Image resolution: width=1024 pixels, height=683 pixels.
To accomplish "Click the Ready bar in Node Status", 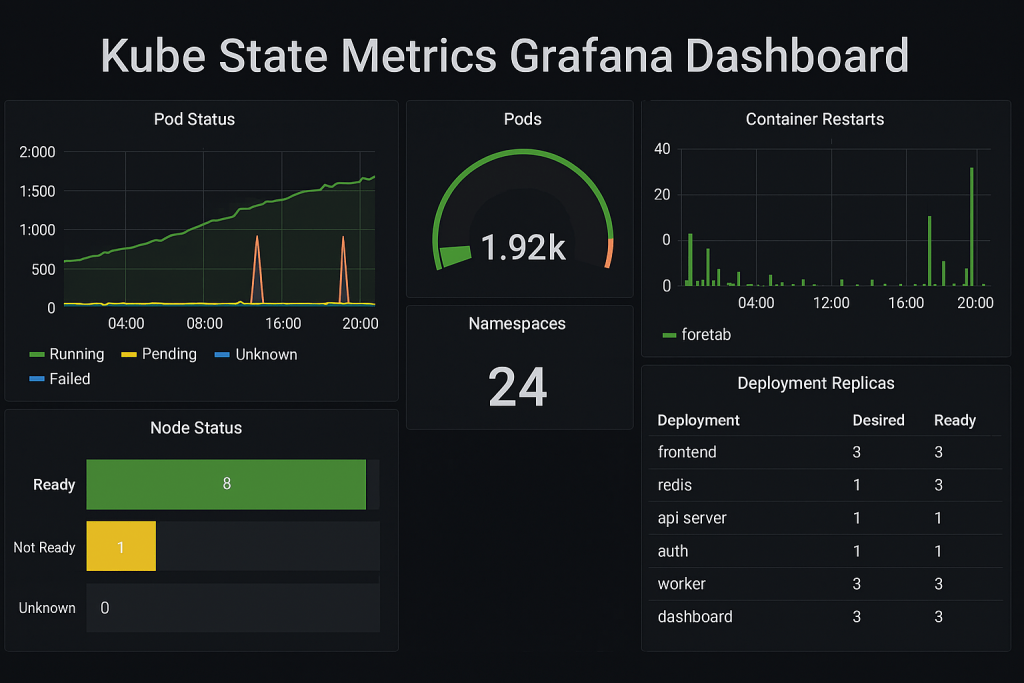I will pyautogui.click(x=226, y=485).
